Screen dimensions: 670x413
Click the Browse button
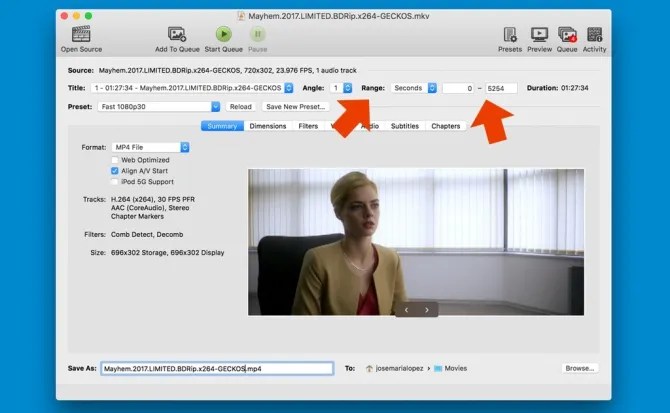pyautogui.click(x=580, y=368)
